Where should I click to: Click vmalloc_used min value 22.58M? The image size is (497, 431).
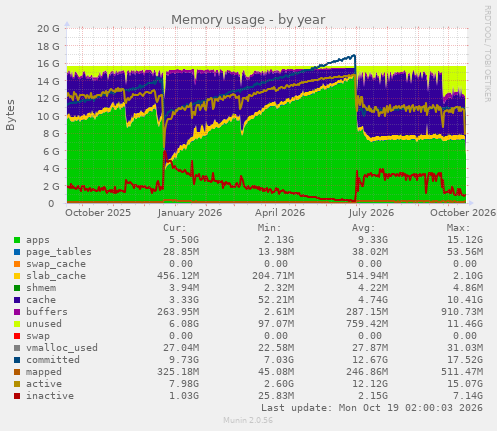(276, 348)
